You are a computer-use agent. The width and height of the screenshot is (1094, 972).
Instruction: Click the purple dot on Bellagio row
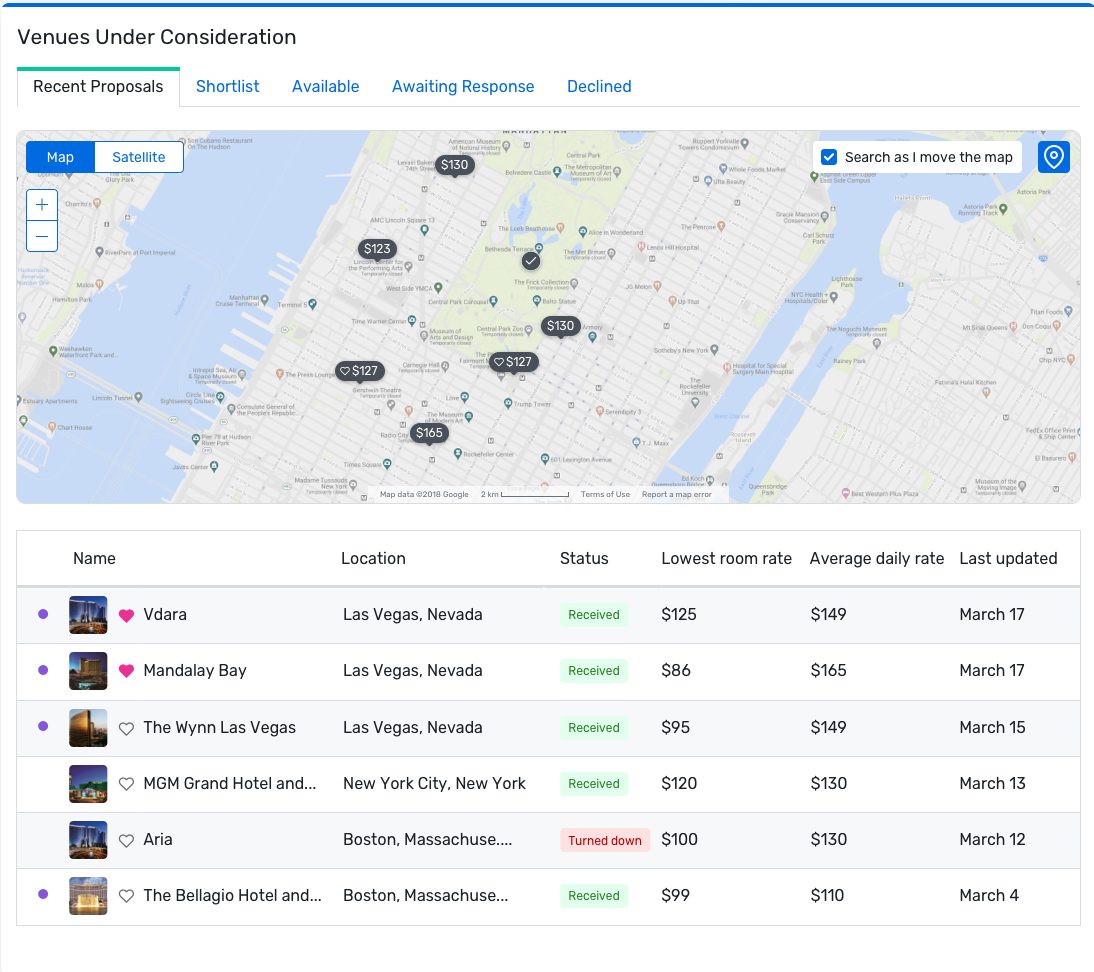tap(43, 894)
